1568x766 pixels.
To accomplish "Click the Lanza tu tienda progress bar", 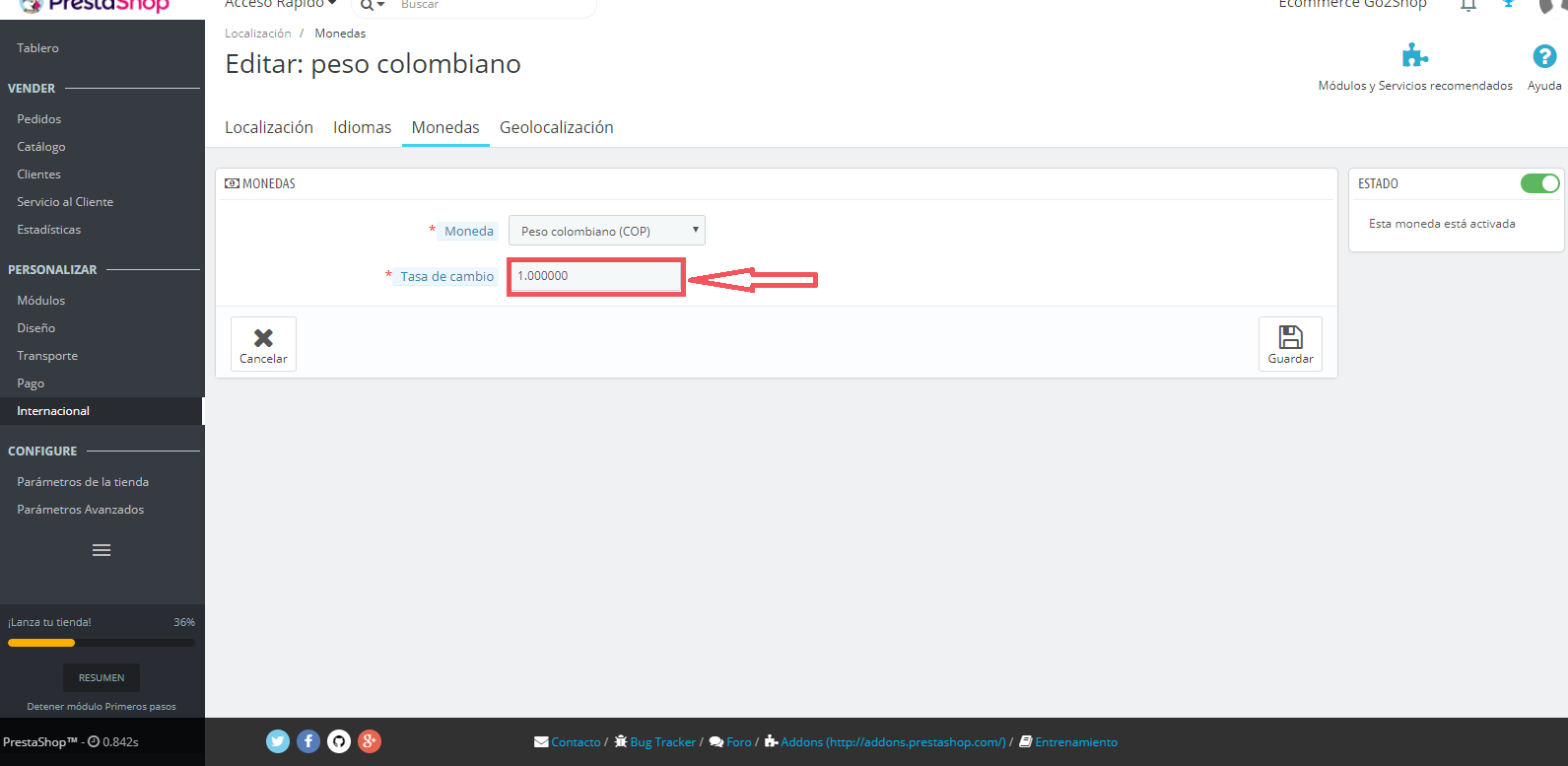I will coord(102,643).
